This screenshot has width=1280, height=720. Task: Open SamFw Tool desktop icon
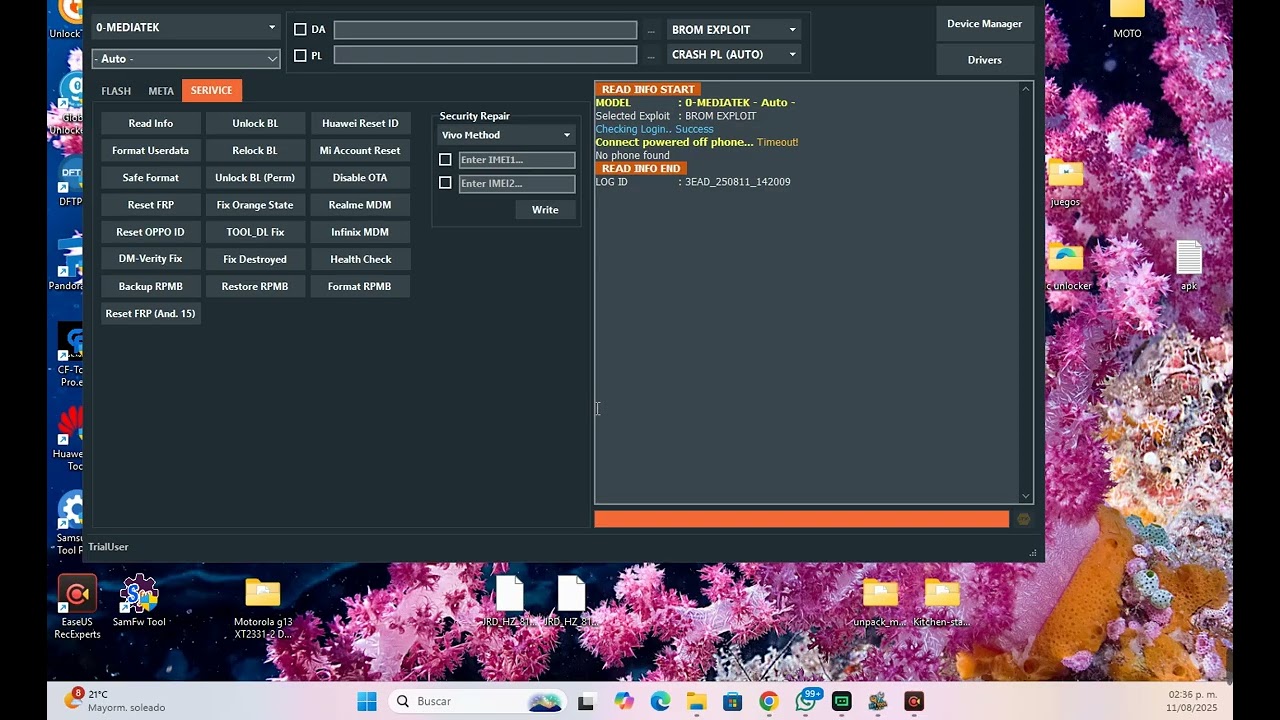point(139,601)
